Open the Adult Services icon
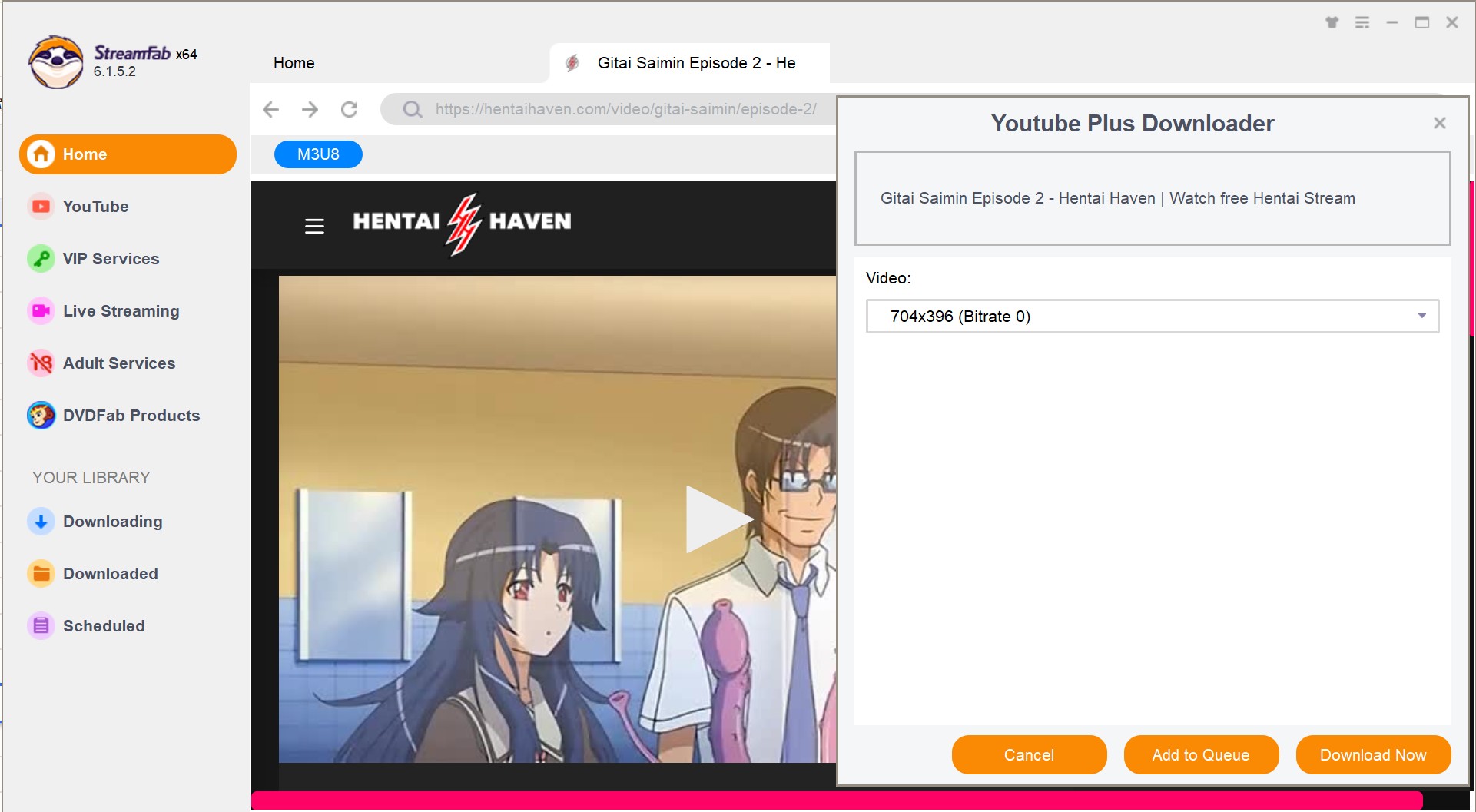This screenshot has width=1476, height=812. tap(41, 363)
